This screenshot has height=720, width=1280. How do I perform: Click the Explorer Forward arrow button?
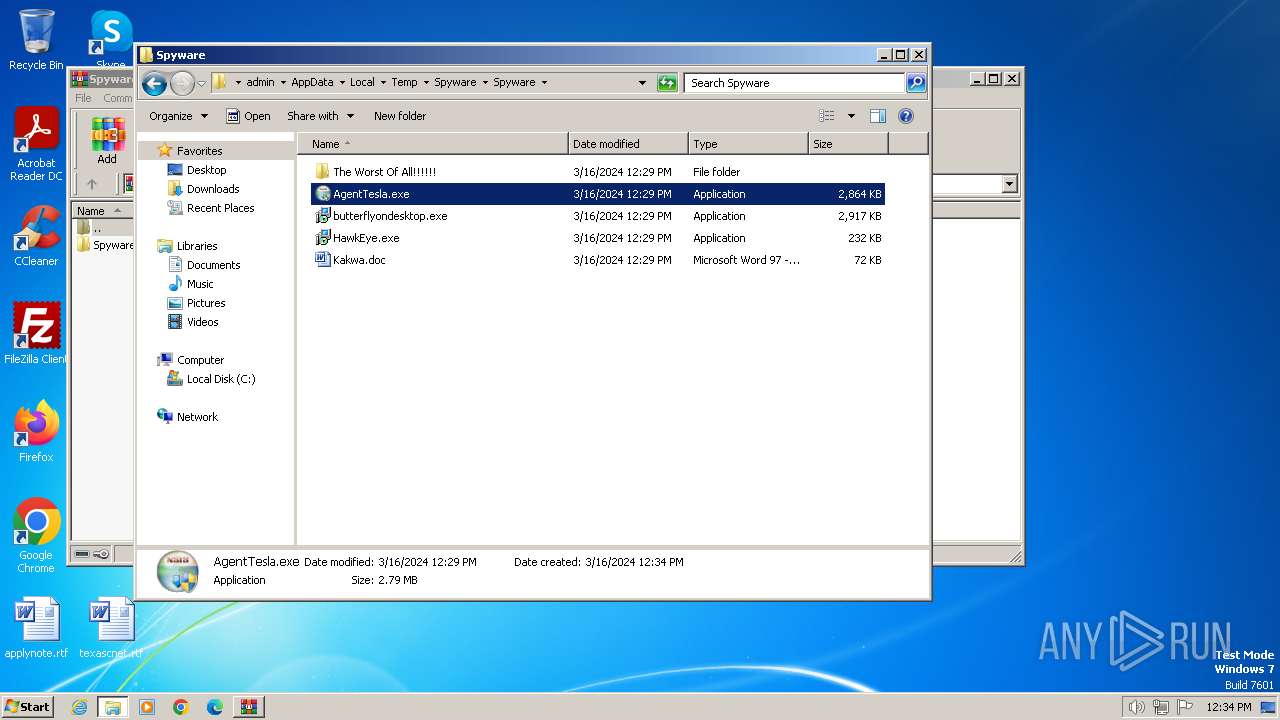[182, 83]
